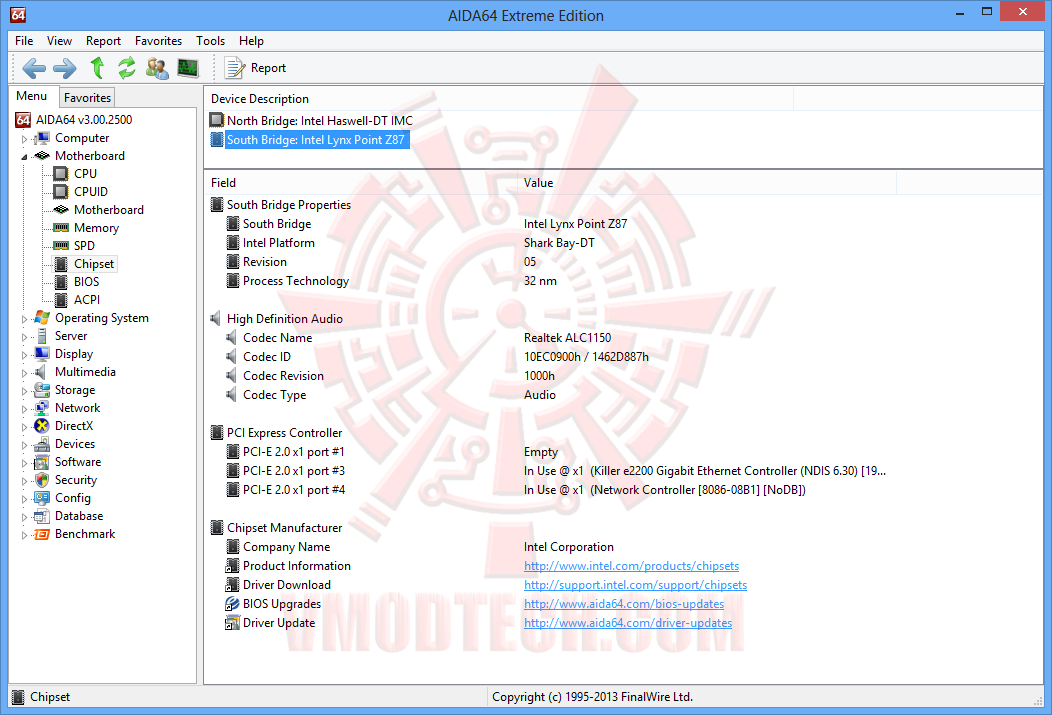
Task: Switch to the Menu tab
Action: pyautogui.click(x=32, y=96)
